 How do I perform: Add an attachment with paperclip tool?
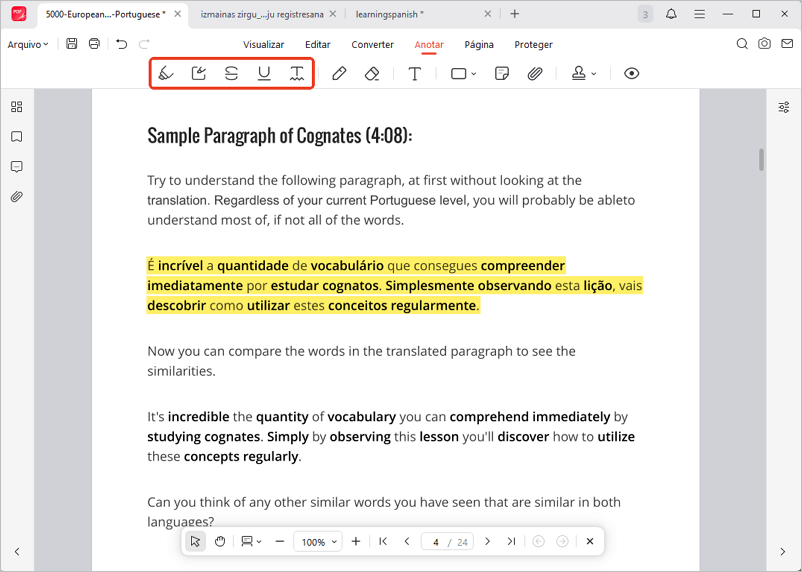(534, 74)
